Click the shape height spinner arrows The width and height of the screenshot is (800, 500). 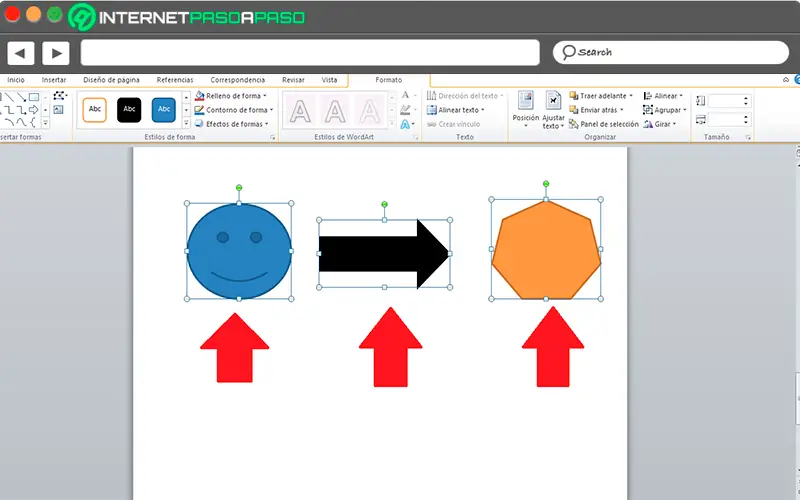[746, 101]
